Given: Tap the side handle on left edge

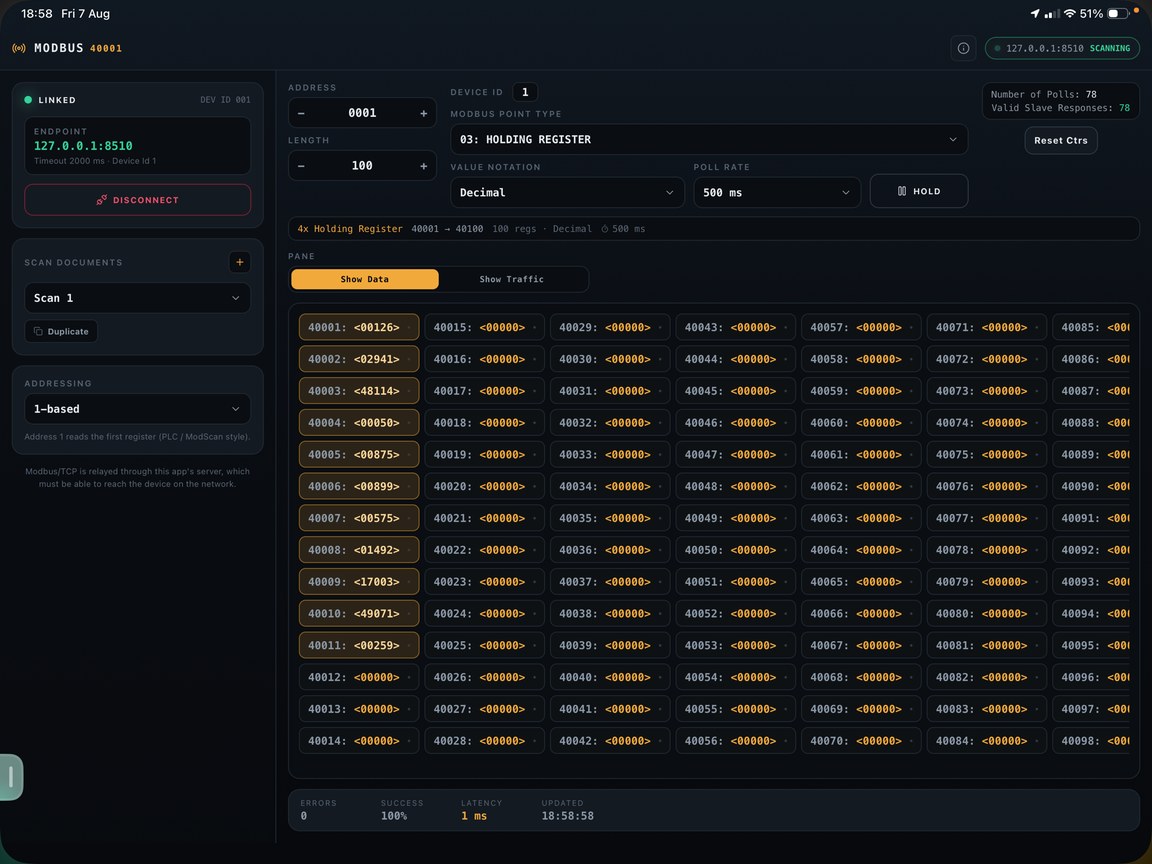Looking at the screenshot, I should (x=11, y=777).
